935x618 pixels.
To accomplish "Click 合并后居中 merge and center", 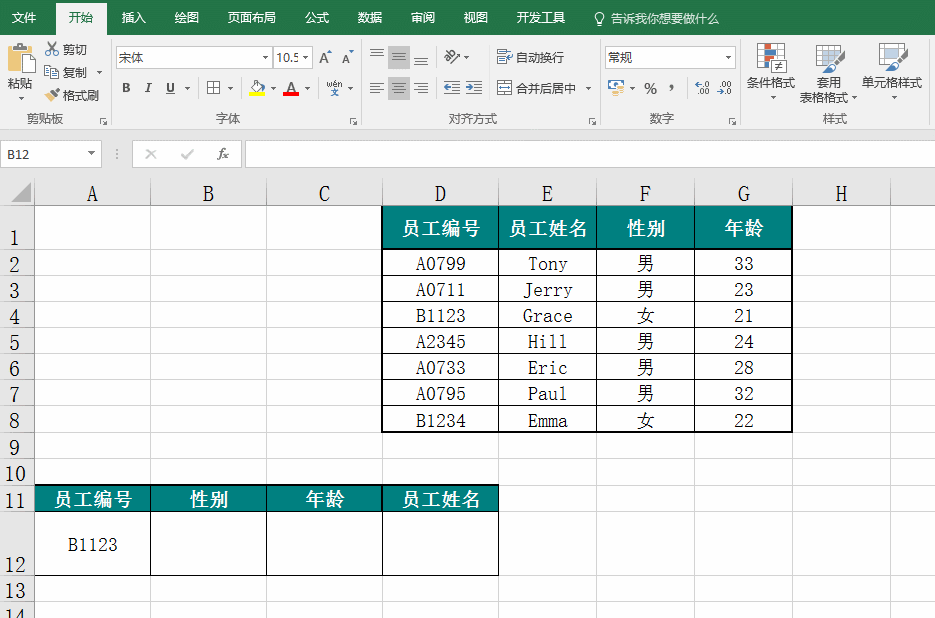I will [537, 88].
